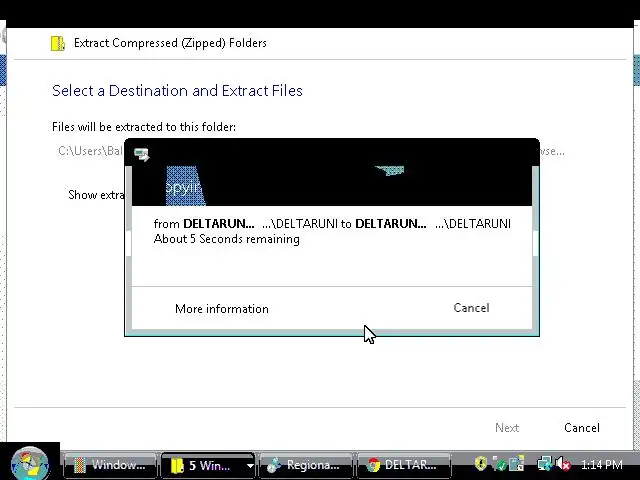Click 'Files will be extracted to this folder:' label

coord(144,127)
